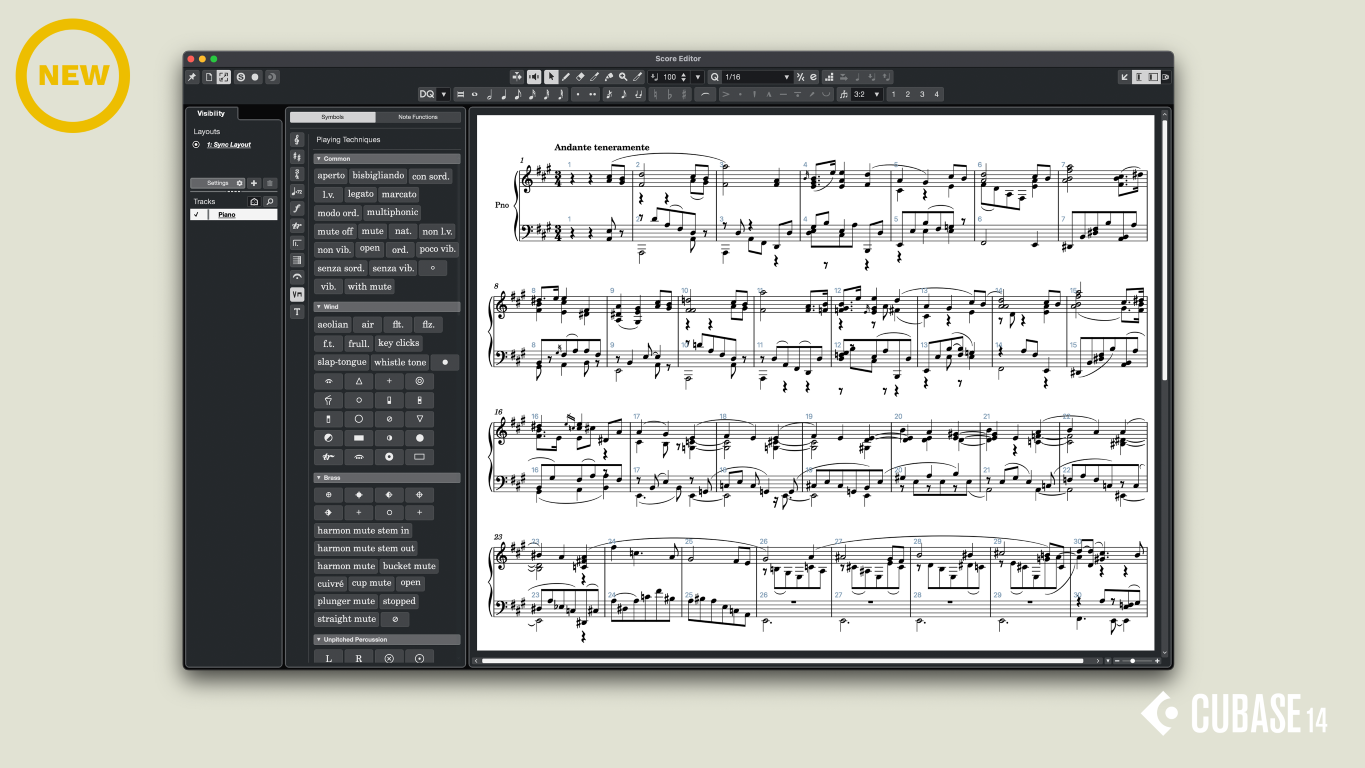Toggle the dotted note modifier

(578, 94)
